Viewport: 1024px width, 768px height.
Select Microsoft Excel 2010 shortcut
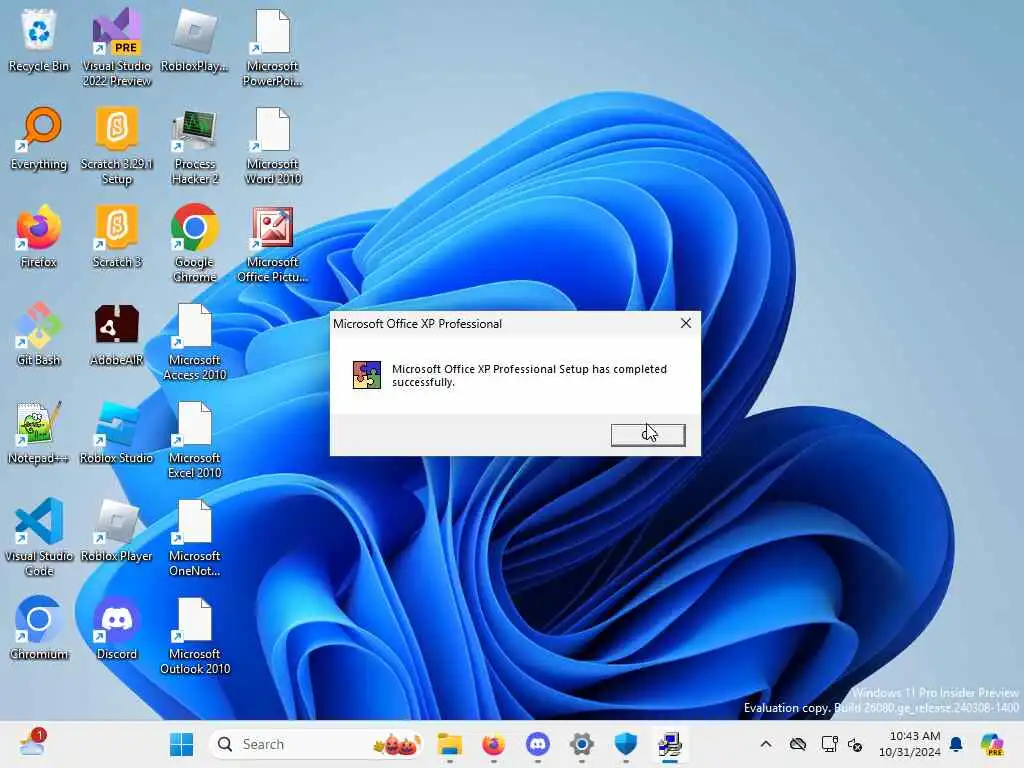[195, 439]
